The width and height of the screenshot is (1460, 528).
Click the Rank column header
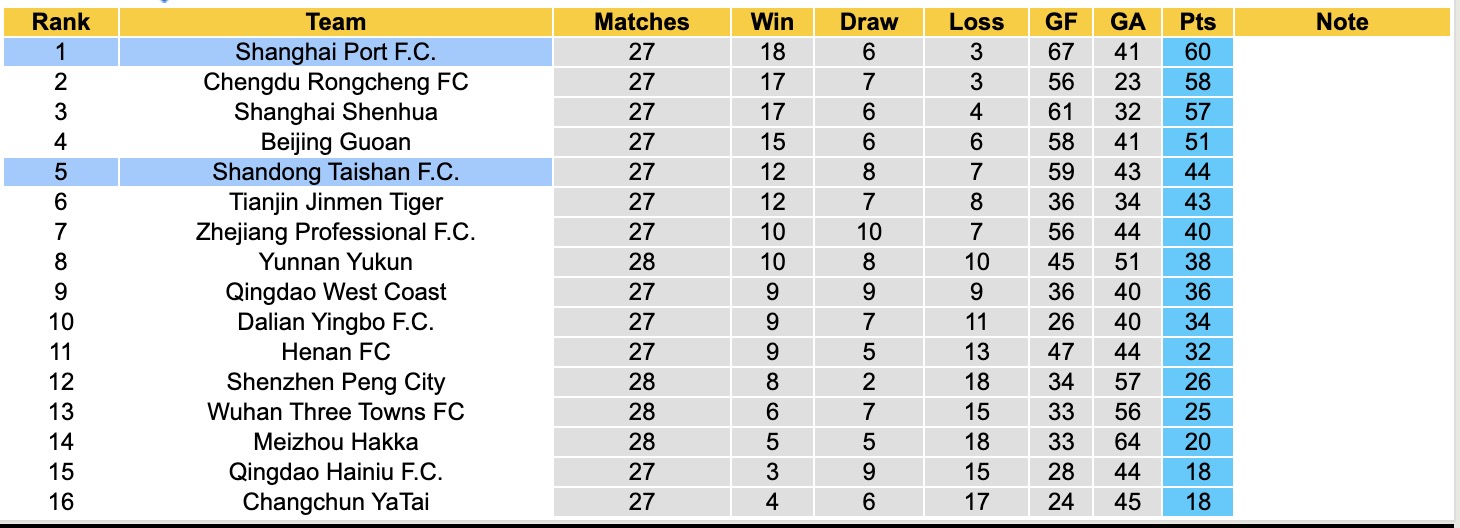(61, 22)
